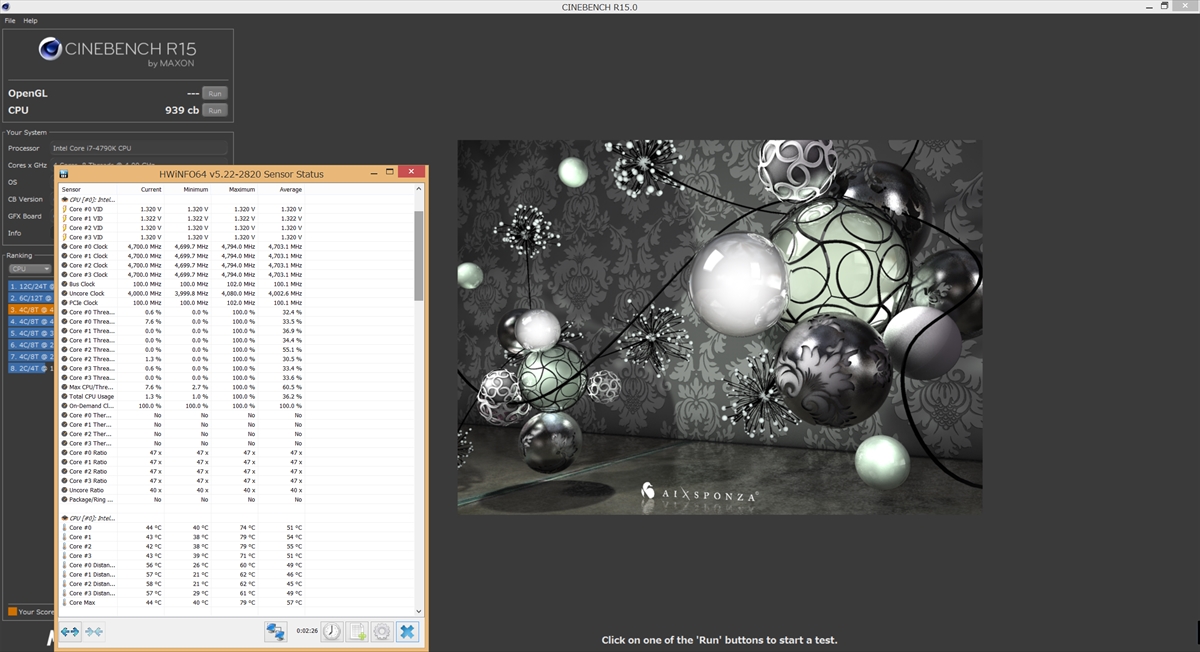This screenshot has height=652, width=1200.
Task: Select the orange 4C/8T ranking entry
Action: (30, 309)
